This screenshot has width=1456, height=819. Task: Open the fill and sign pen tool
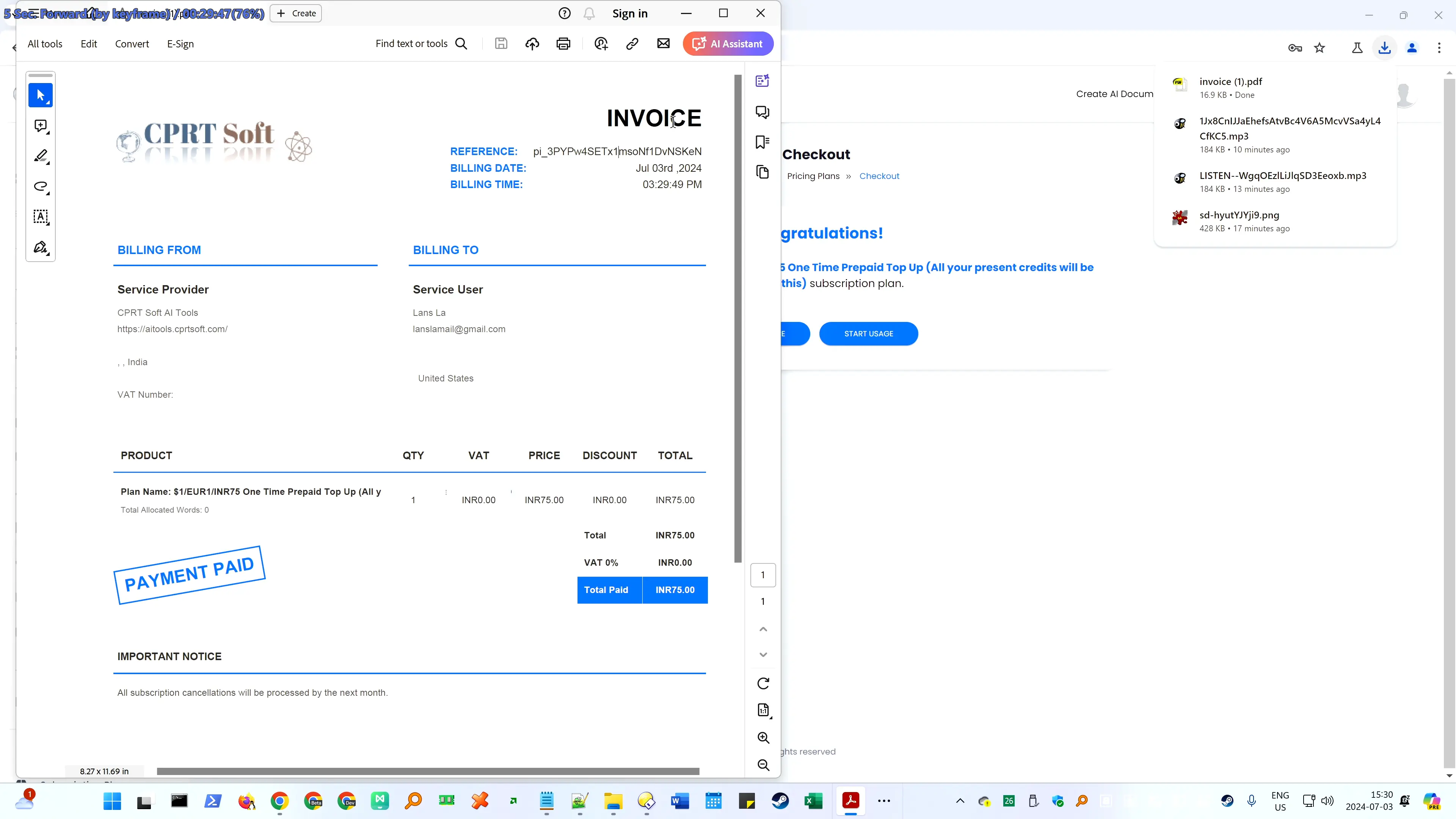point(41,248)
